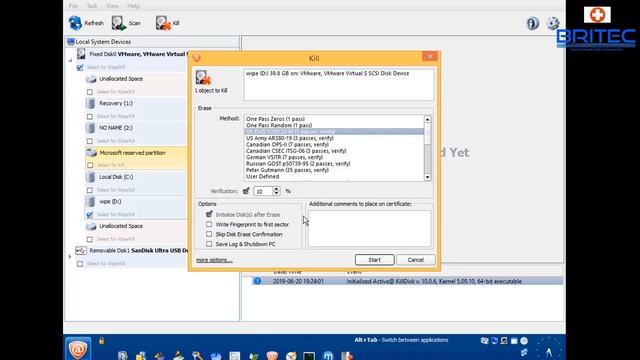Select Unallocated Space icon above Recovery (1:)
The width and height of the screenshot is (640, 360).
91,79
